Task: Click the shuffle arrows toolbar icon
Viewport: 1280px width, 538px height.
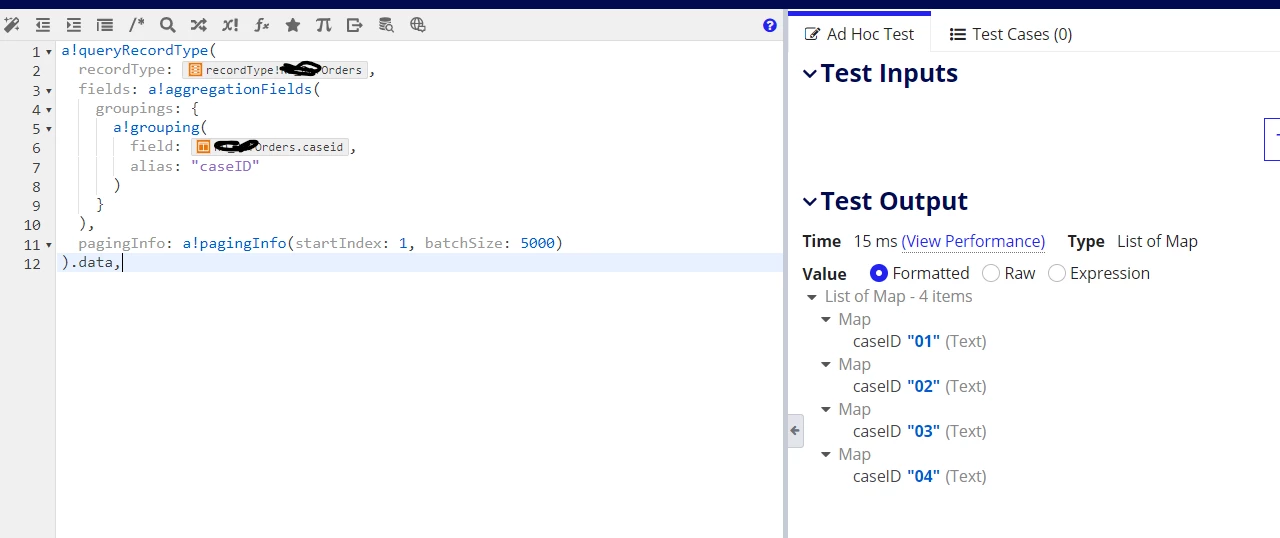Action: pyautogui.click(x=199, y=25)
